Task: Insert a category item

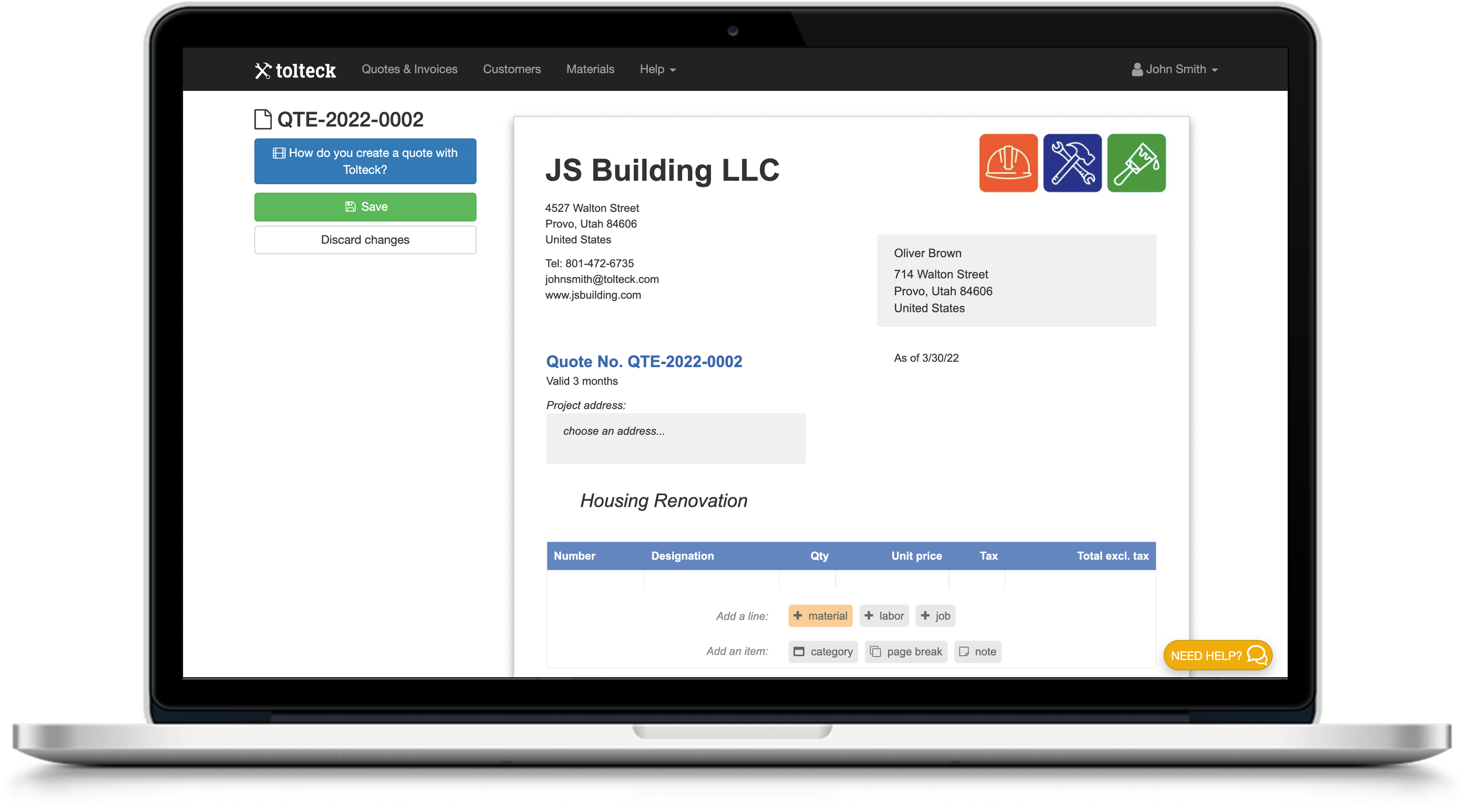Action: click(x=823, y=652)
